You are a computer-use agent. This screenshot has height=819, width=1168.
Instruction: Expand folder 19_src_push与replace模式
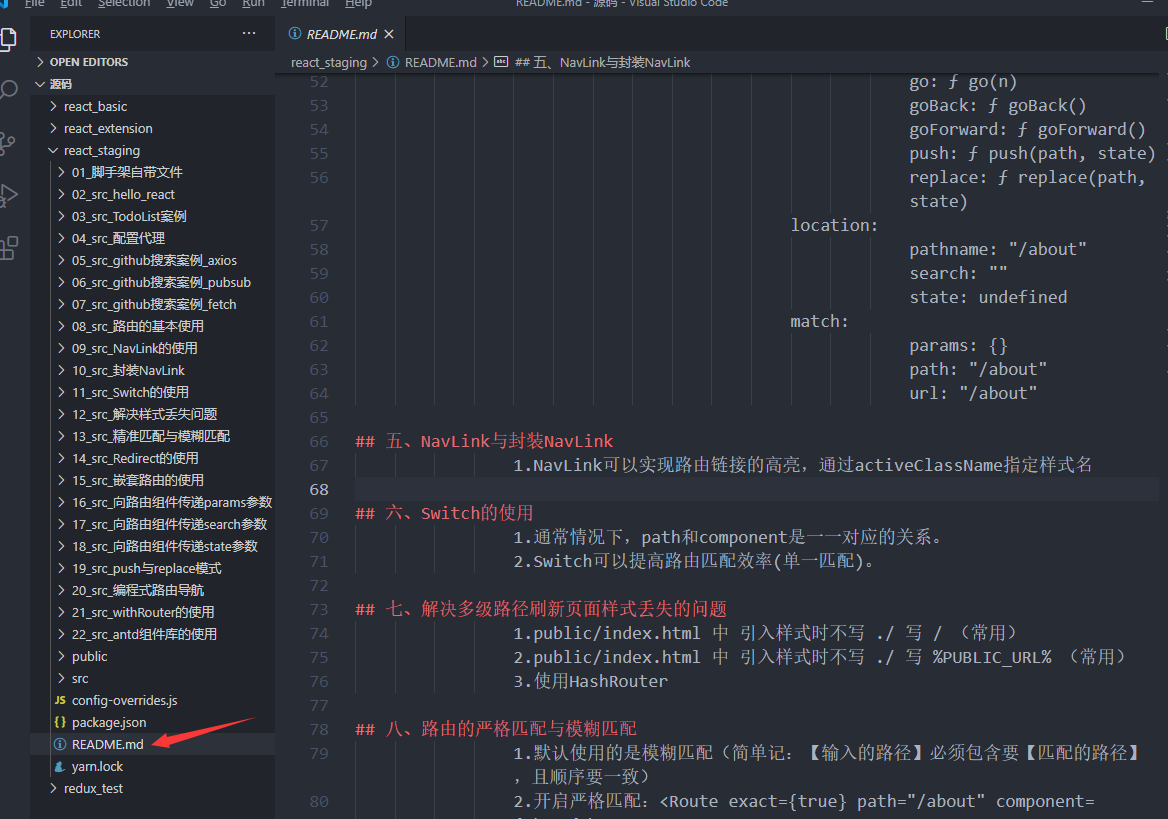(x=61, y=568)
